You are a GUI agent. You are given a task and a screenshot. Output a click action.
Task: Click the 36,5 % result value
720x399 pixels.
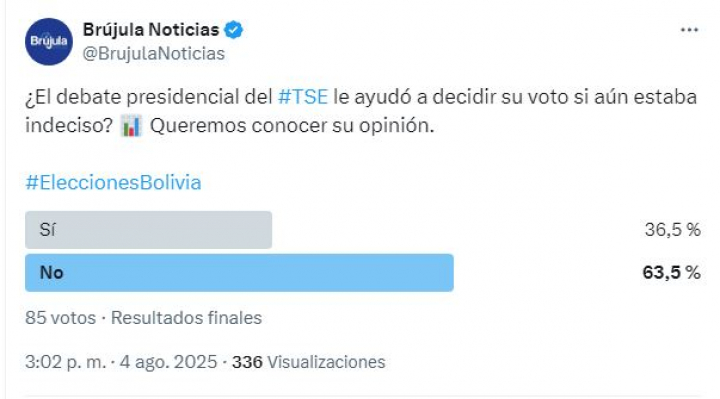coord(673,230)
